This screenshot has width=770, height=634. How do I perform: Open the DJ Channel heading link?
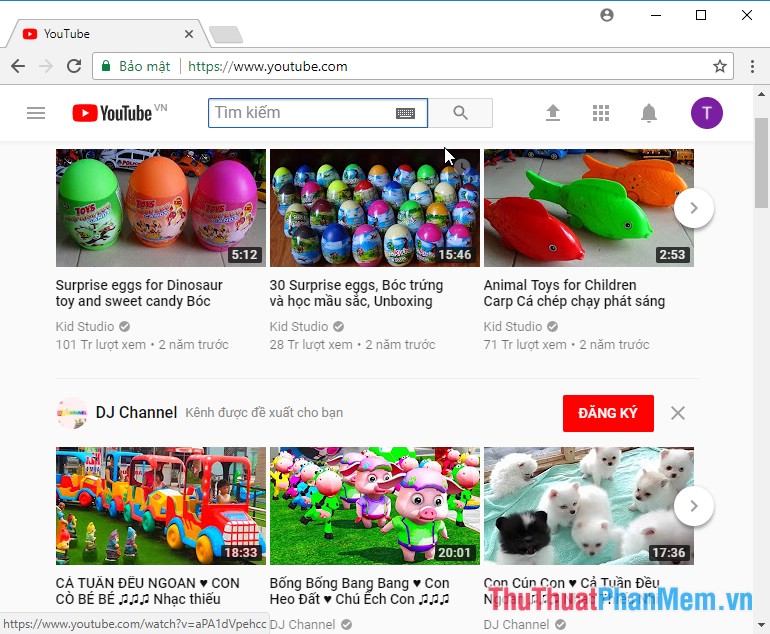[x=136, y=413]
